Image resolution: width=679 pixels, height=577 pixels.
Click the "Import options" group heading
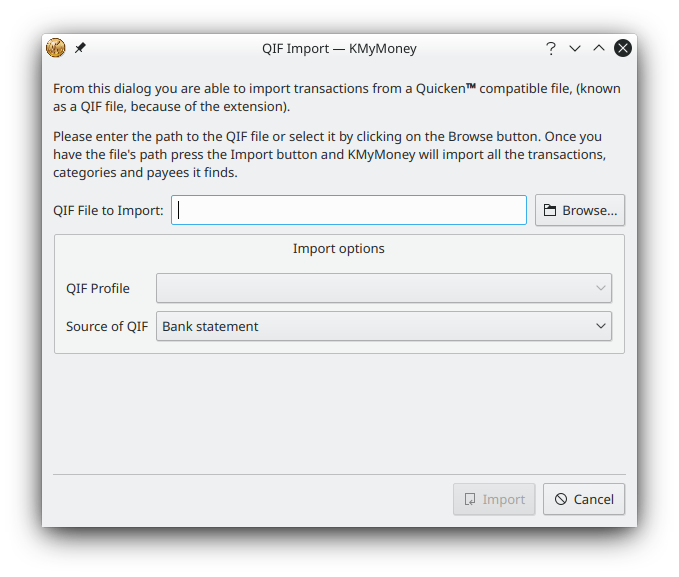tap(338, 248)
